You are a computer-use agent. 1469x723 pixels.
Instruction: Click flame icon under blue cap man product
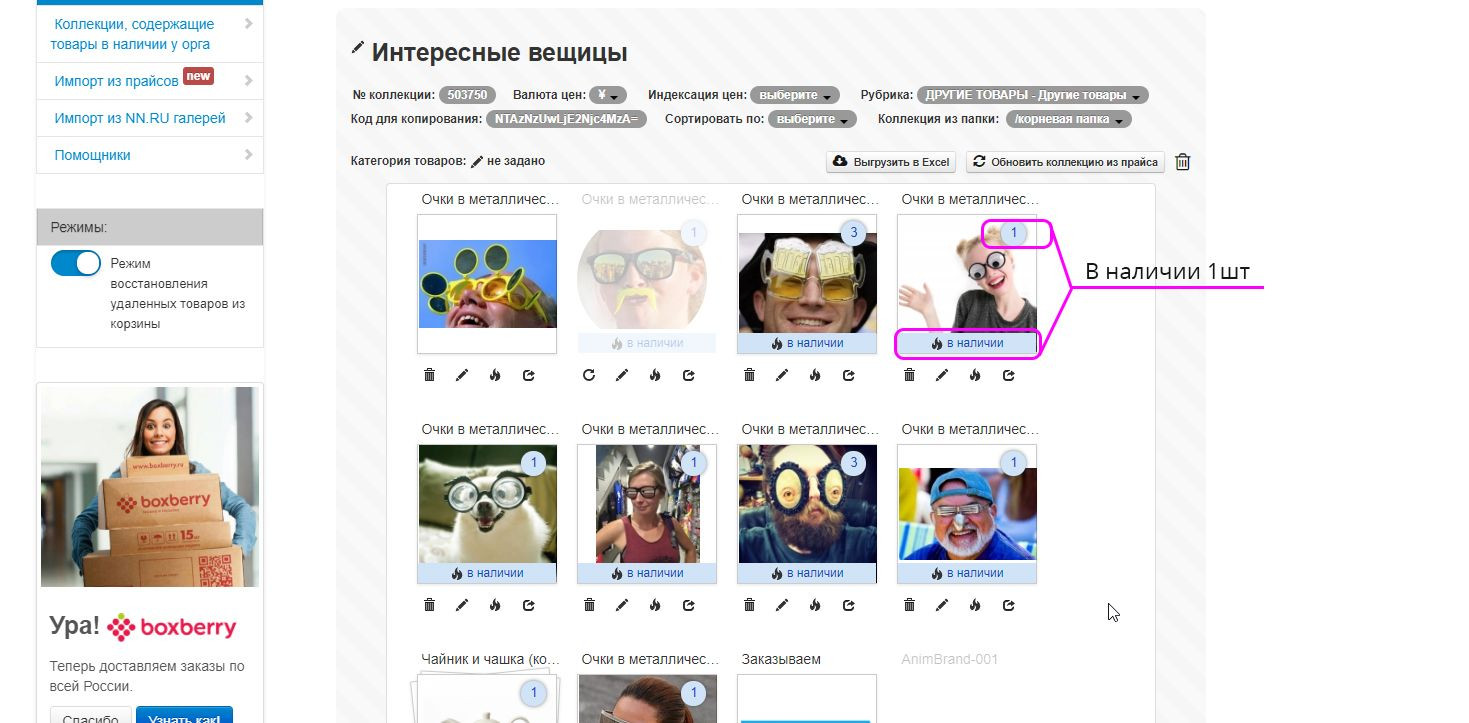[975, 605]
